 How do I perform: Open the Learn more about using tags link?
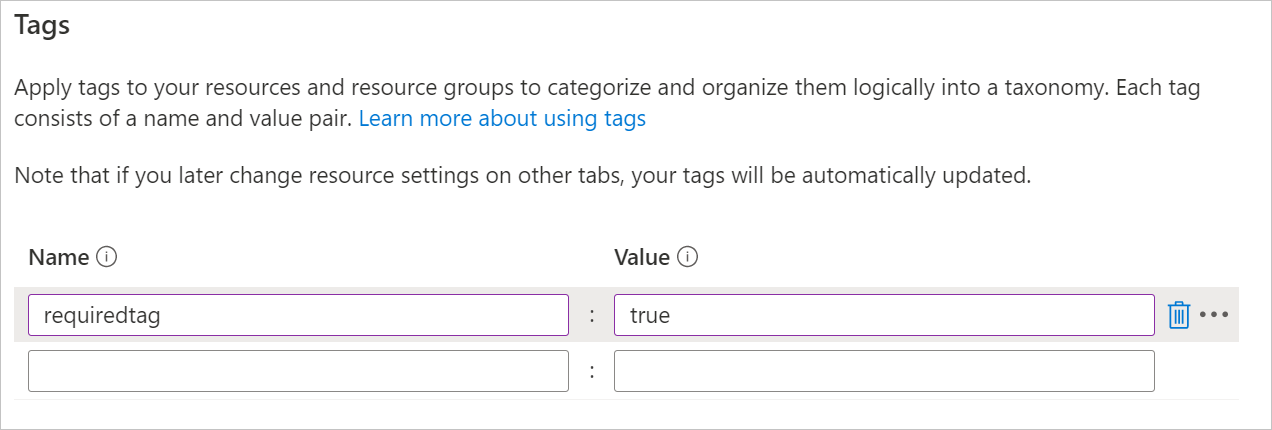pos(502,119)
